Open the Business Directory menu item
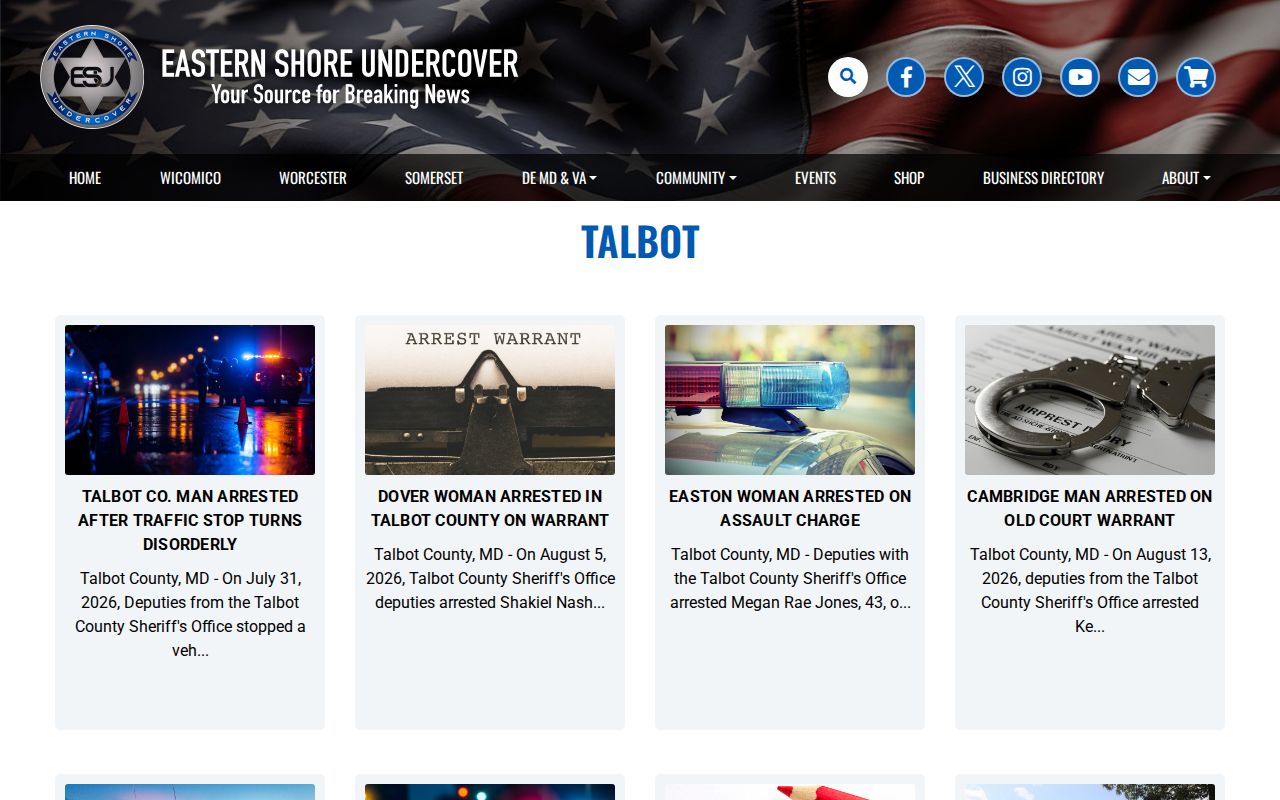This screenshot has width=1280, height=800. [x=1043, y=178]
